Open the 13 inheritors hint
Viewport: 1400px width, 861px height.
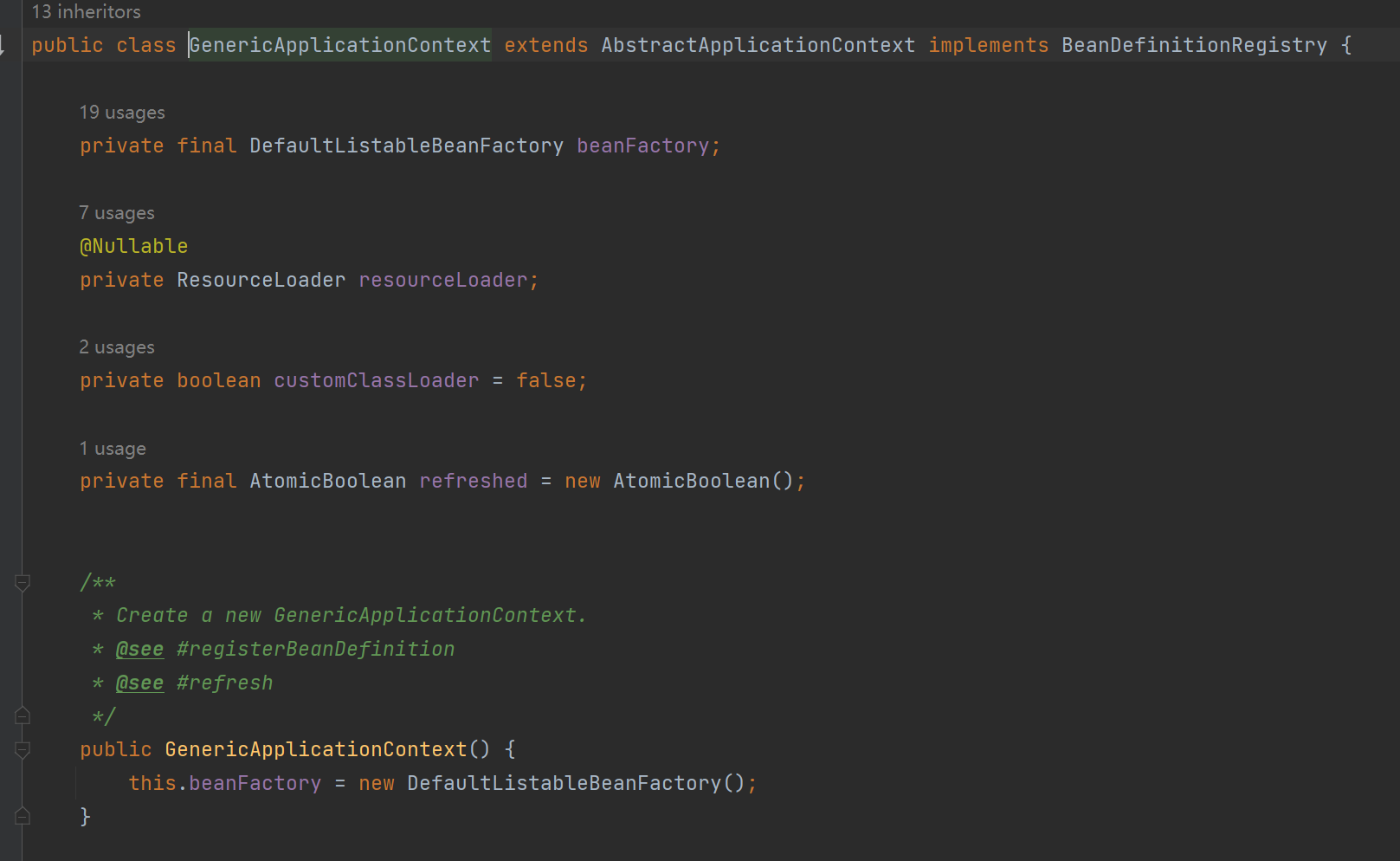[86, 12]
